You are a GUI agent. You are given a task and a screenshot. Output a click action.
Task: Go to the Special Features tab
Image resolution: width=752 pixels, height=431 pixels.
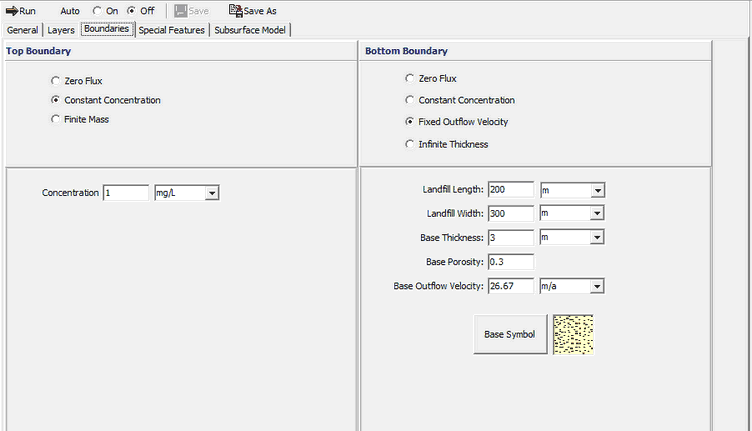pos(172,30)
